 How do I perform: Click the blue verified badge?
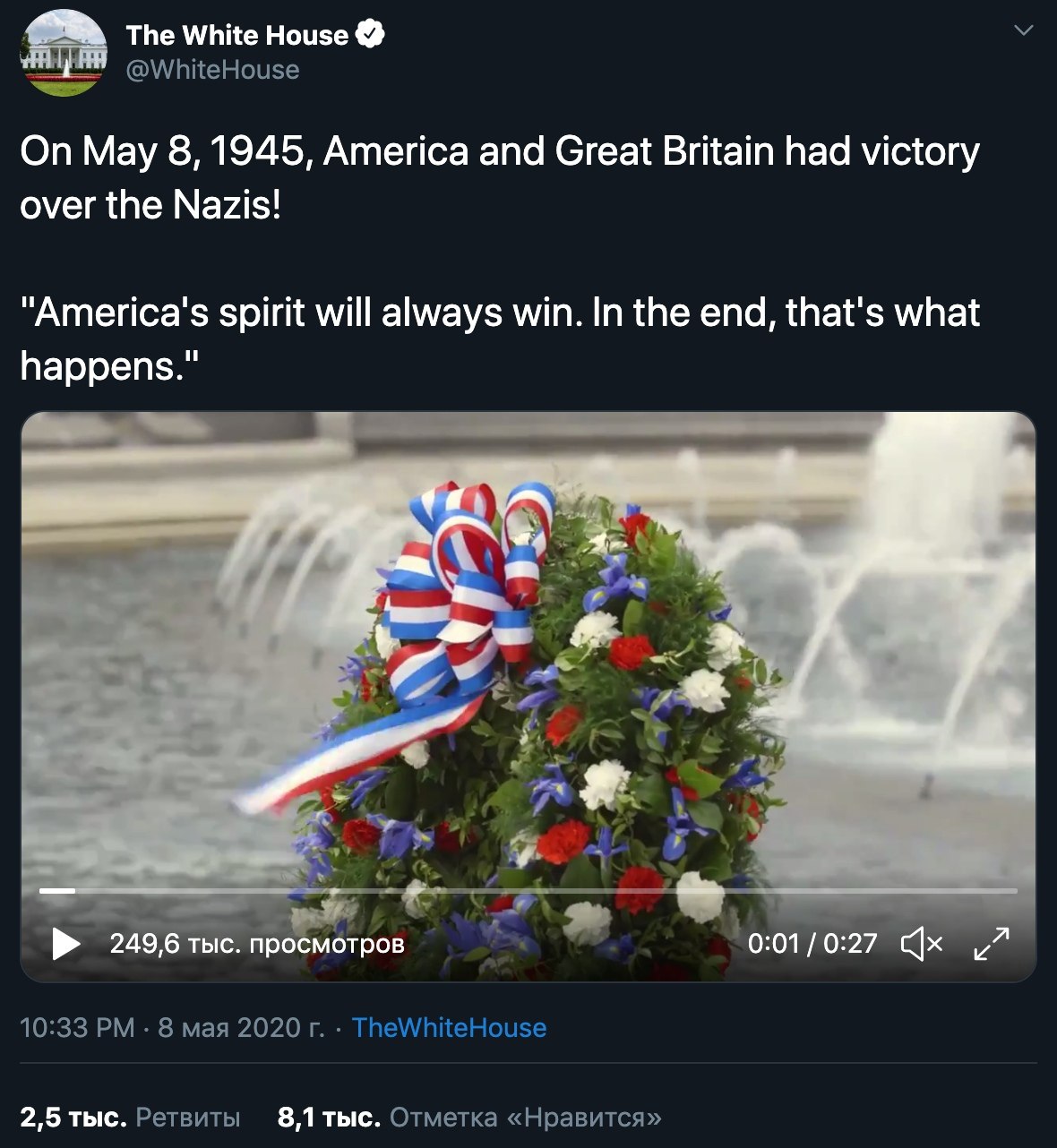point(370,35)
